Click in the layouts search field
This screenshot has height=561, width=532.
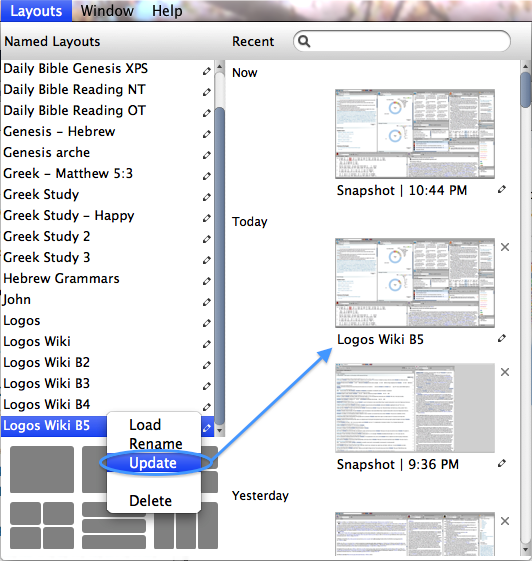[x=402, y=41]
